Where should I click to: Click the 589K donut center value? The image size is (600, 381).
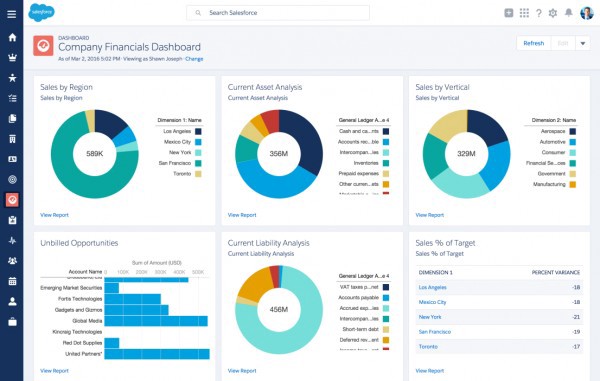[x=95, y=154]
